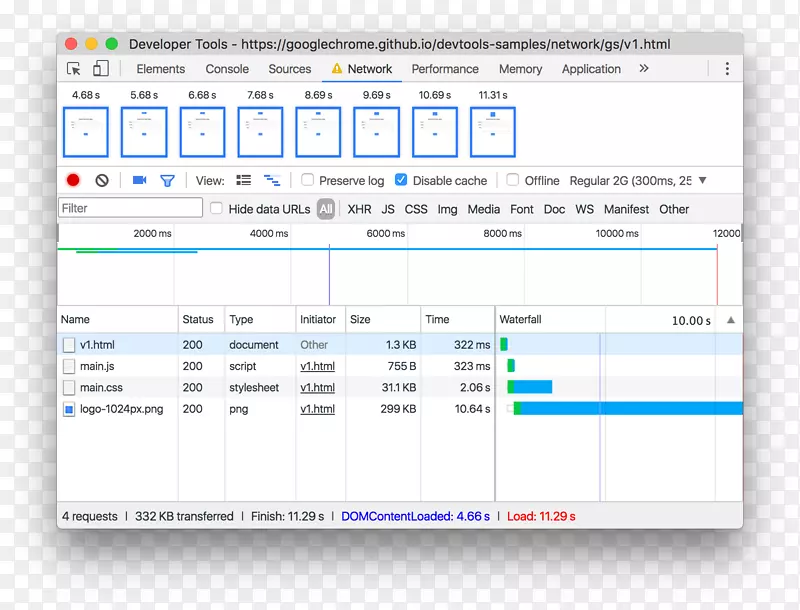Toggle the device toolbar icon
Screen dimensions: 800x610
tap(101, 68)
